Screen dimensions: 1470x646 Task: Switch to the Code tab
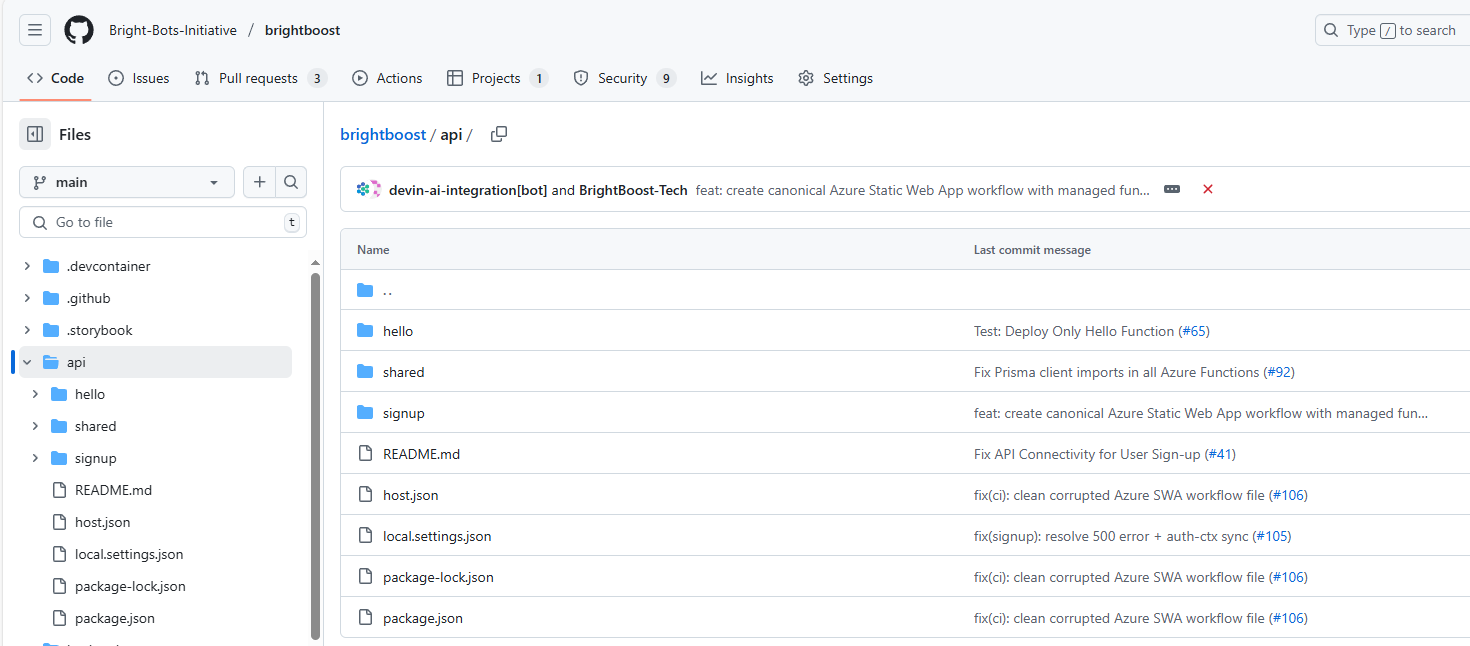point(55,78)
